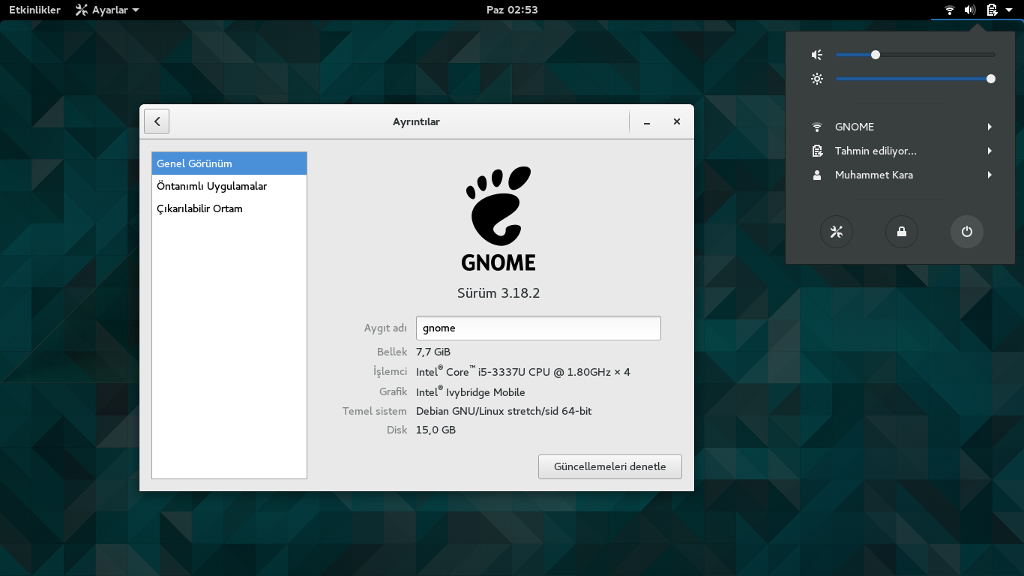Lock the screen with the padlock button
The image size is (1024, 576).
[901, 232]
